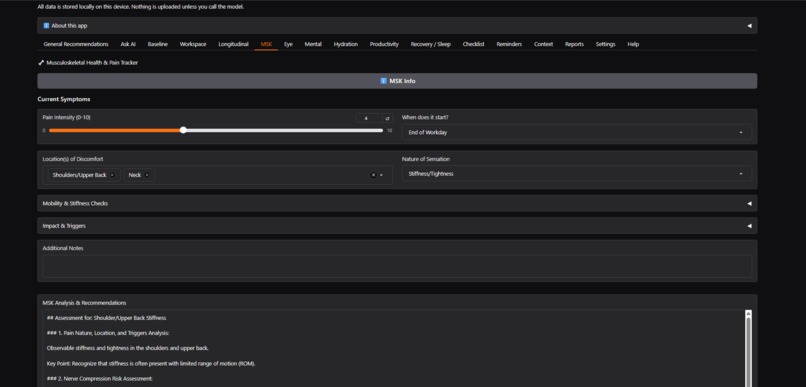Click the Musculoskeletal tracker heading icon
Image resolution: width=806 pixels, height=387 pixels.
[41, 63]
